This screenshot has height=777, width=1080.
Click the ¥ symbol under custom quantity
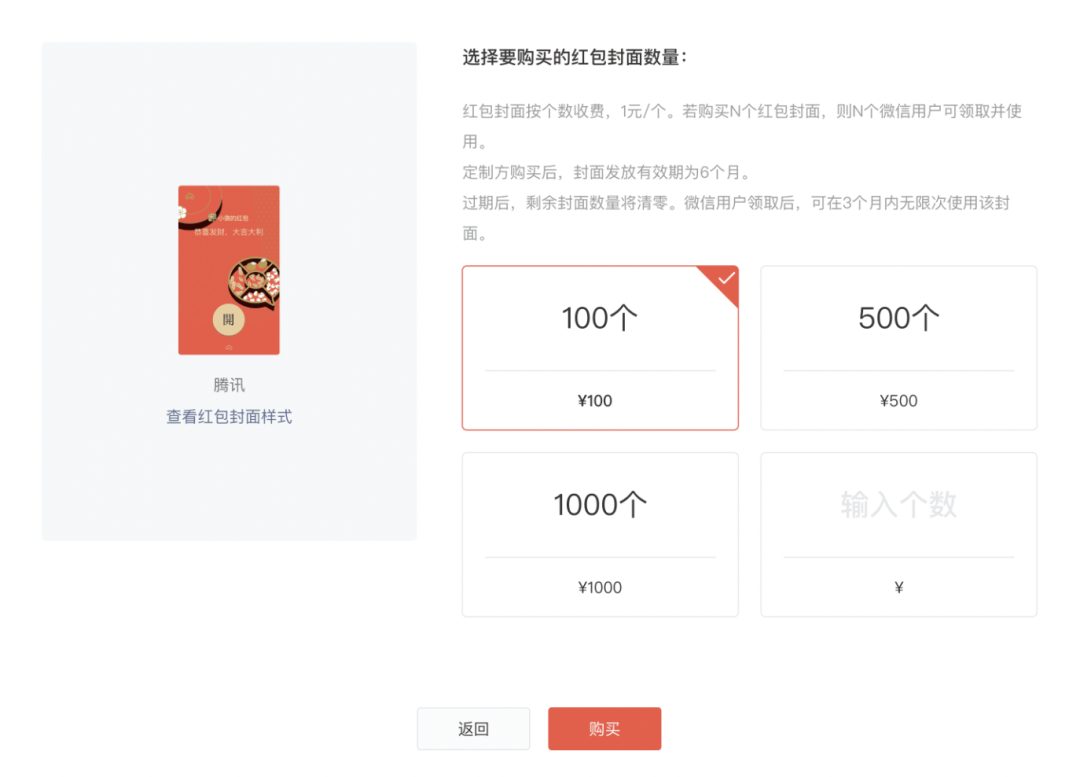click(x=898, y=588)
